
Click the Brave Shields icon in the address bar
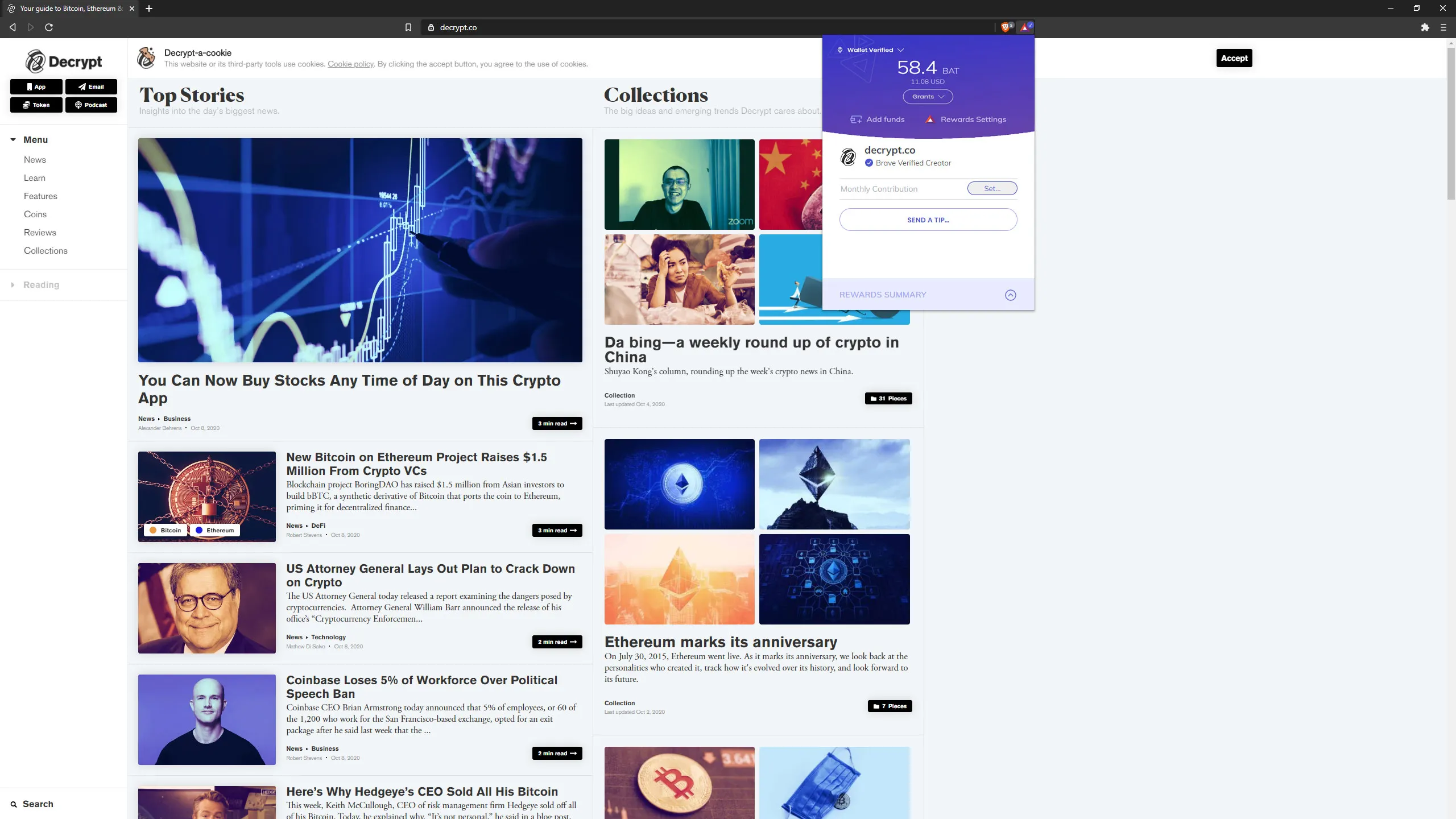pos(1006,27)
